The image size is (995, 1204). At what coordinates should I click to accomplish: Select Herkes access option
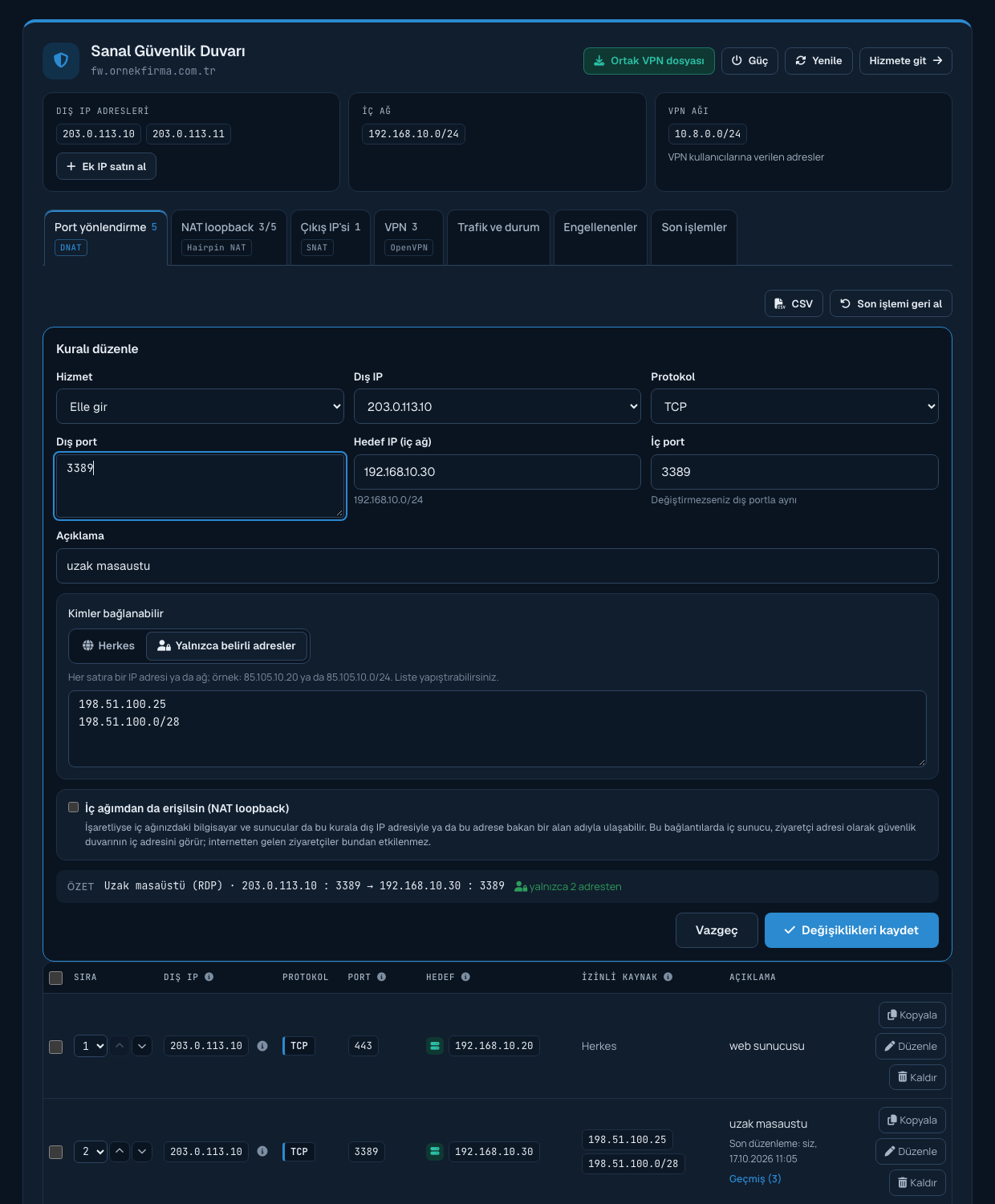108,645
